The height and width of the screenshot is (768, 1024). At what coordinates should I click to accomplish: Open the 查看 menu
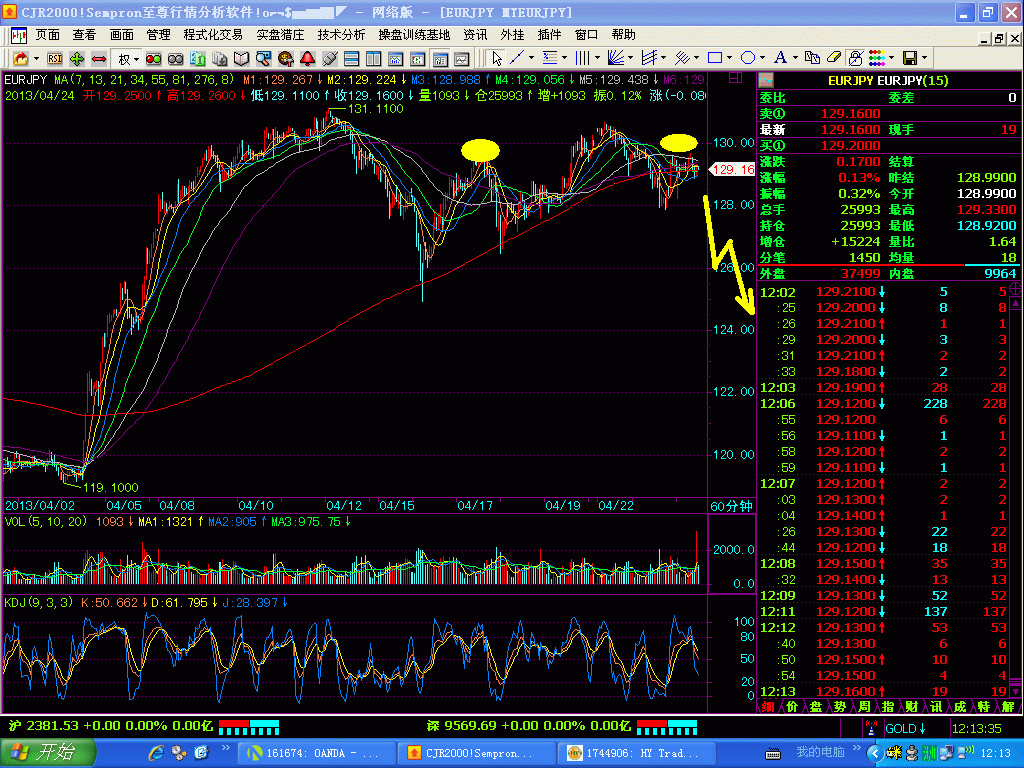tap(84, 35)
